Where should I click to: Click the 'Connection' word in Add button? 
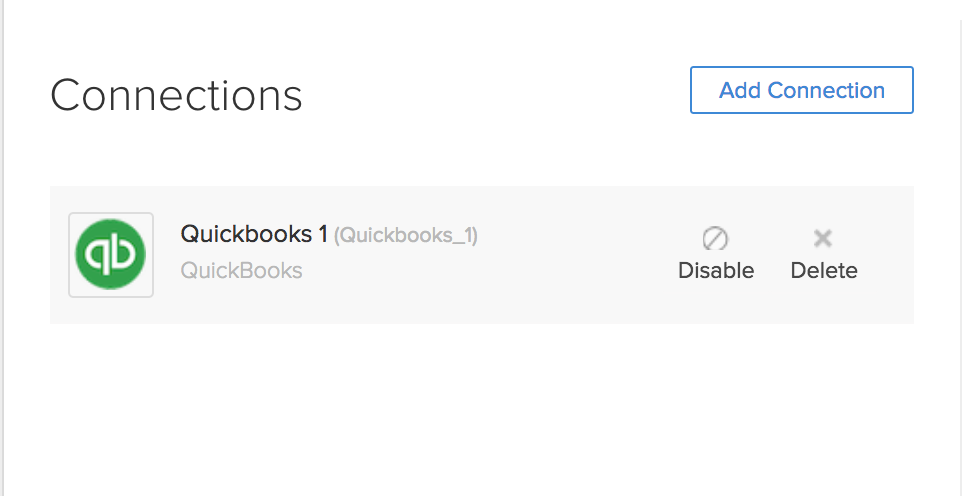click(x=826, y=90)
